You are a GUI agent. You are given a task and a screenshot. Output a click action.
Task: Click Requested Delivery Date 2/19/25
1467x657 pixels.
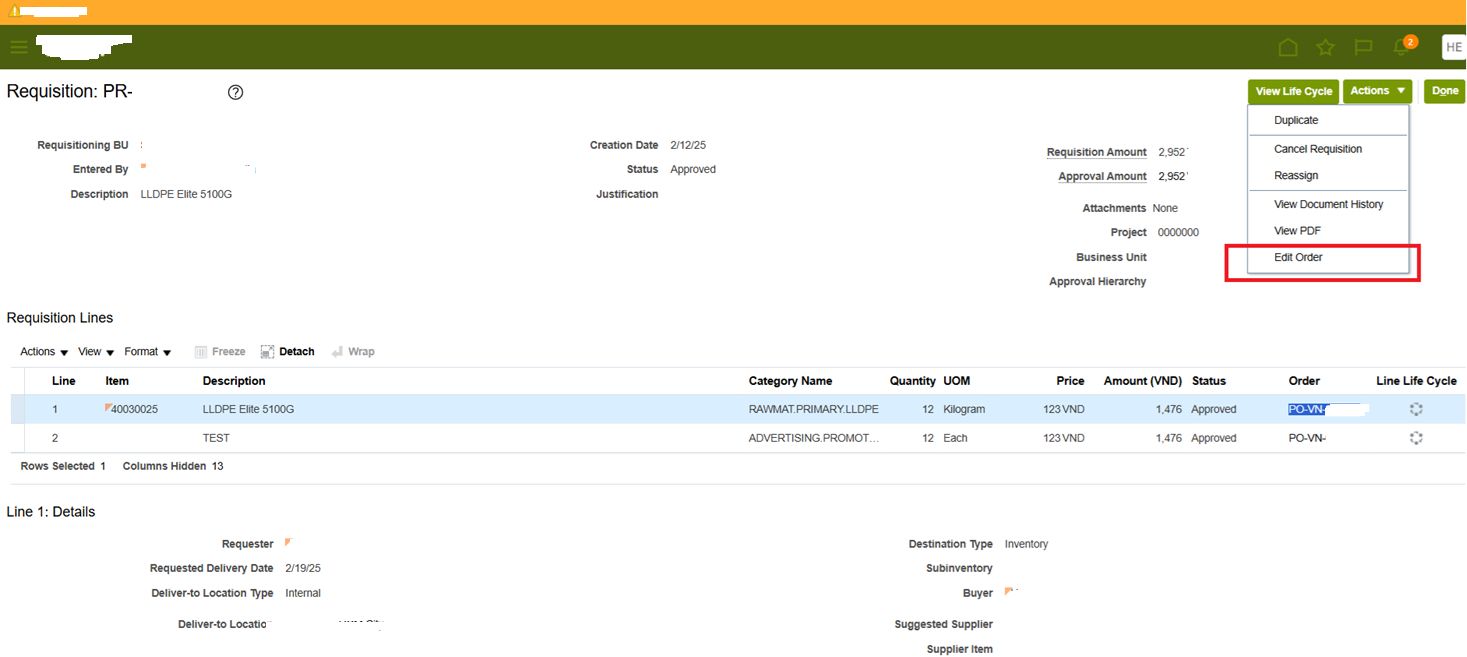[303, 568]
